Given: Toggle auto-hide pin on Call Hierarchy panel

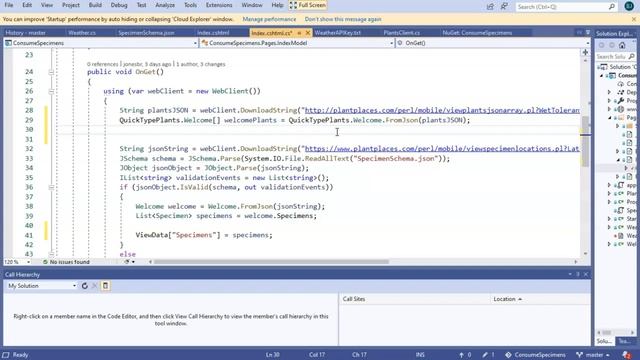Looking at the screenshot, I should (578, 274).
